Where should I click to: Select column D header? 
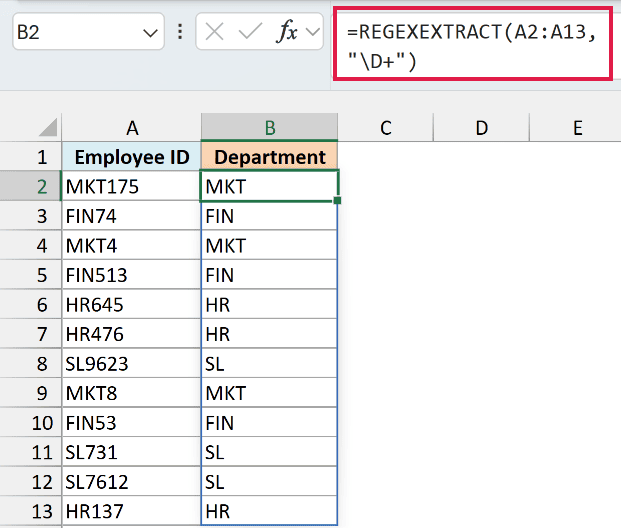point(482,128)
